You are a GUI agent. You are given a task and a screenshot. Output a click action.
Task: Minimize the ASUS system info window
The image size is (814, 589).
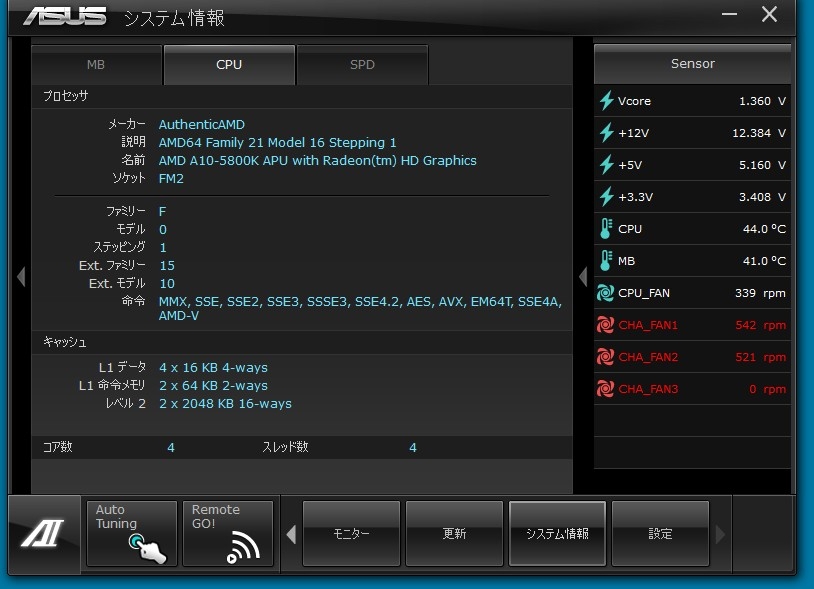(x=729, y=14)
